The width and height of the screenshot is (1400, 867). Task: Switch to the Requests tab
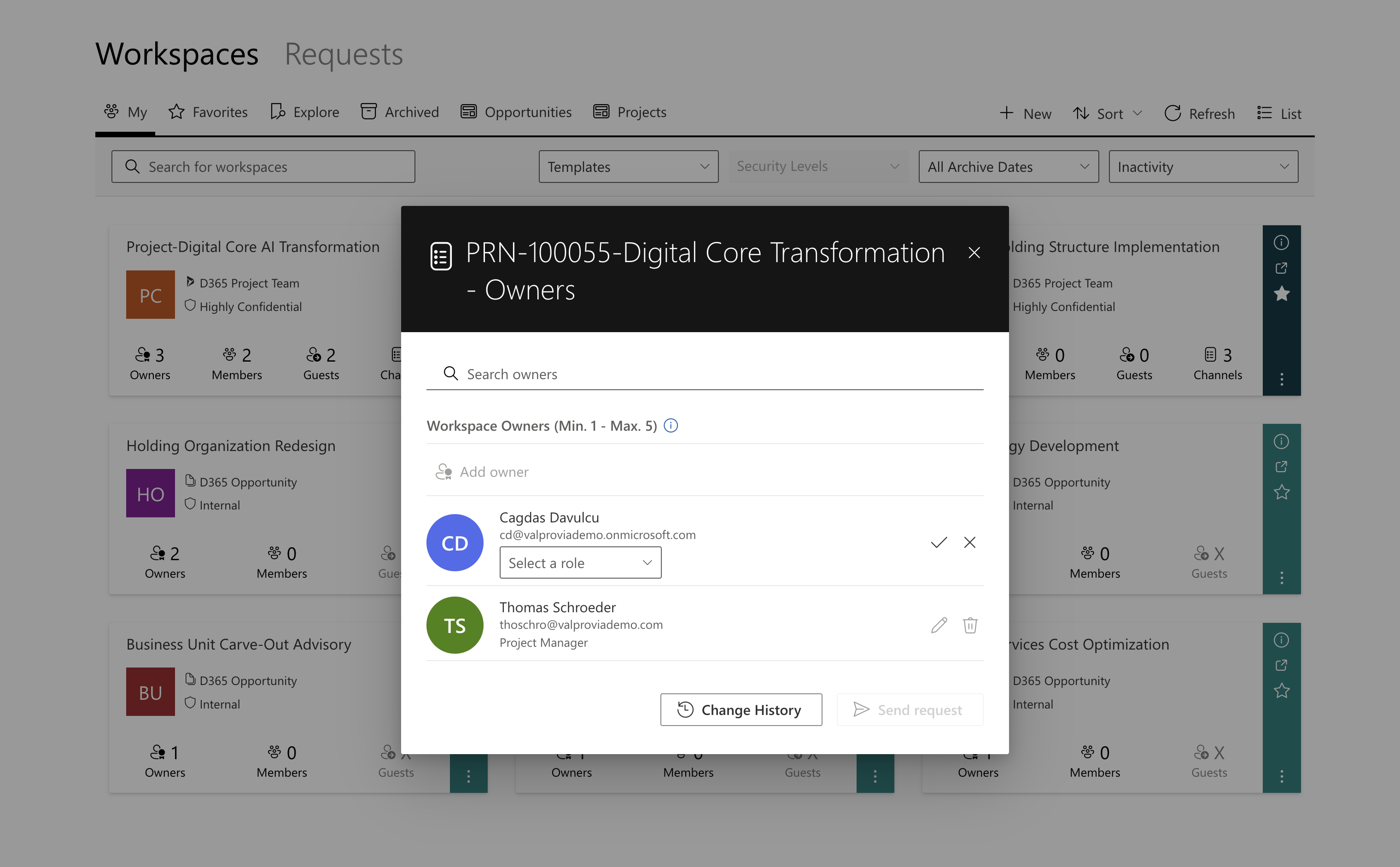[343, 54]
